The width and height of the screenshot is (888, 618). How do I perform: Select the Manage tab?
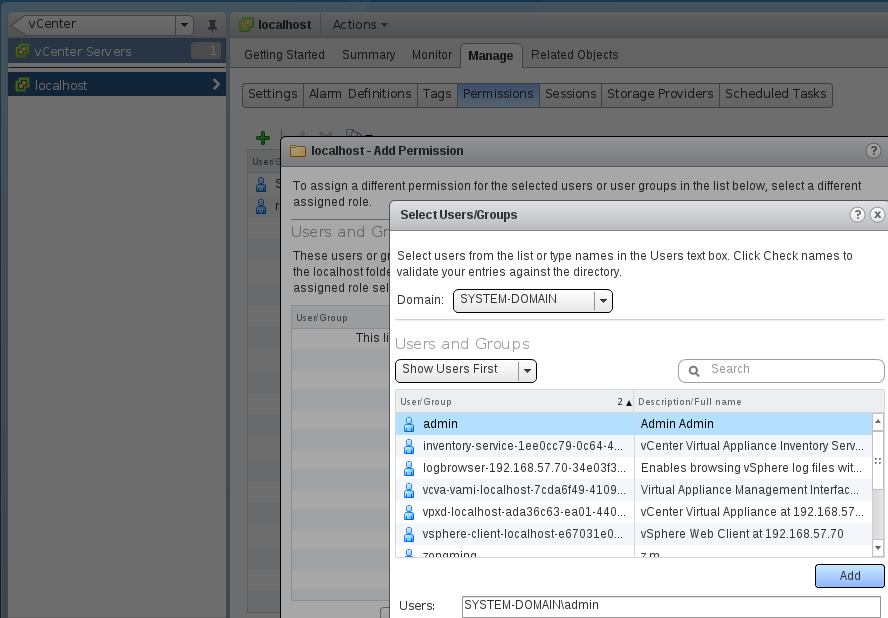(491, 56)
